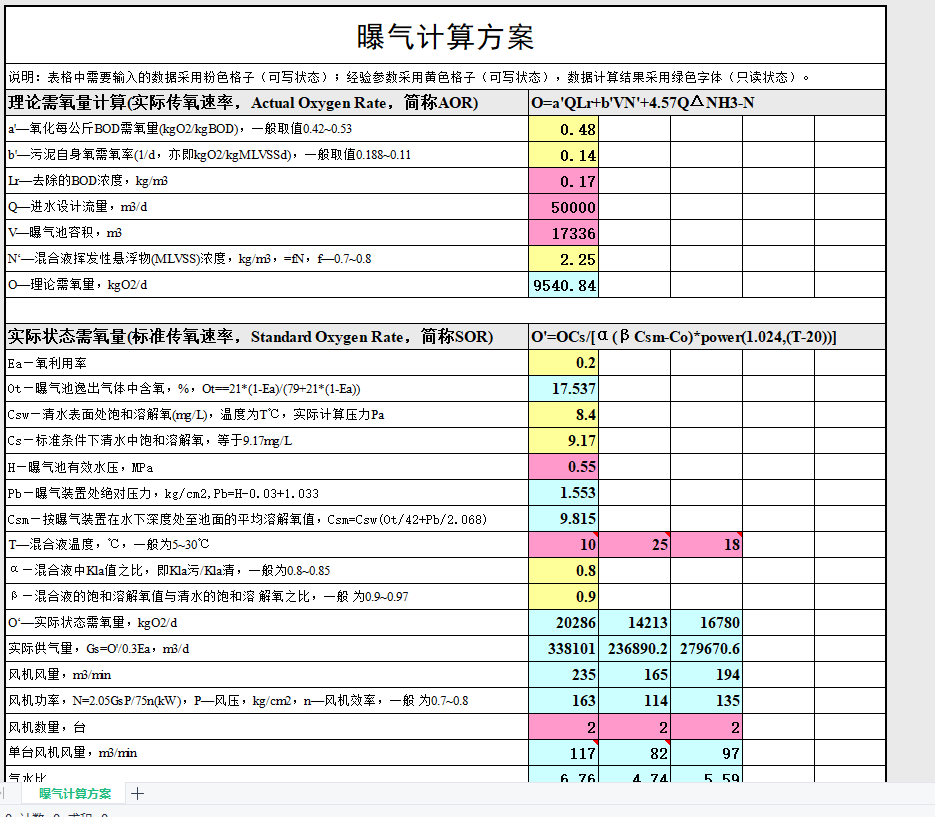Select flow rate Q cell 50000
The image size is (935, 817).
564,207
